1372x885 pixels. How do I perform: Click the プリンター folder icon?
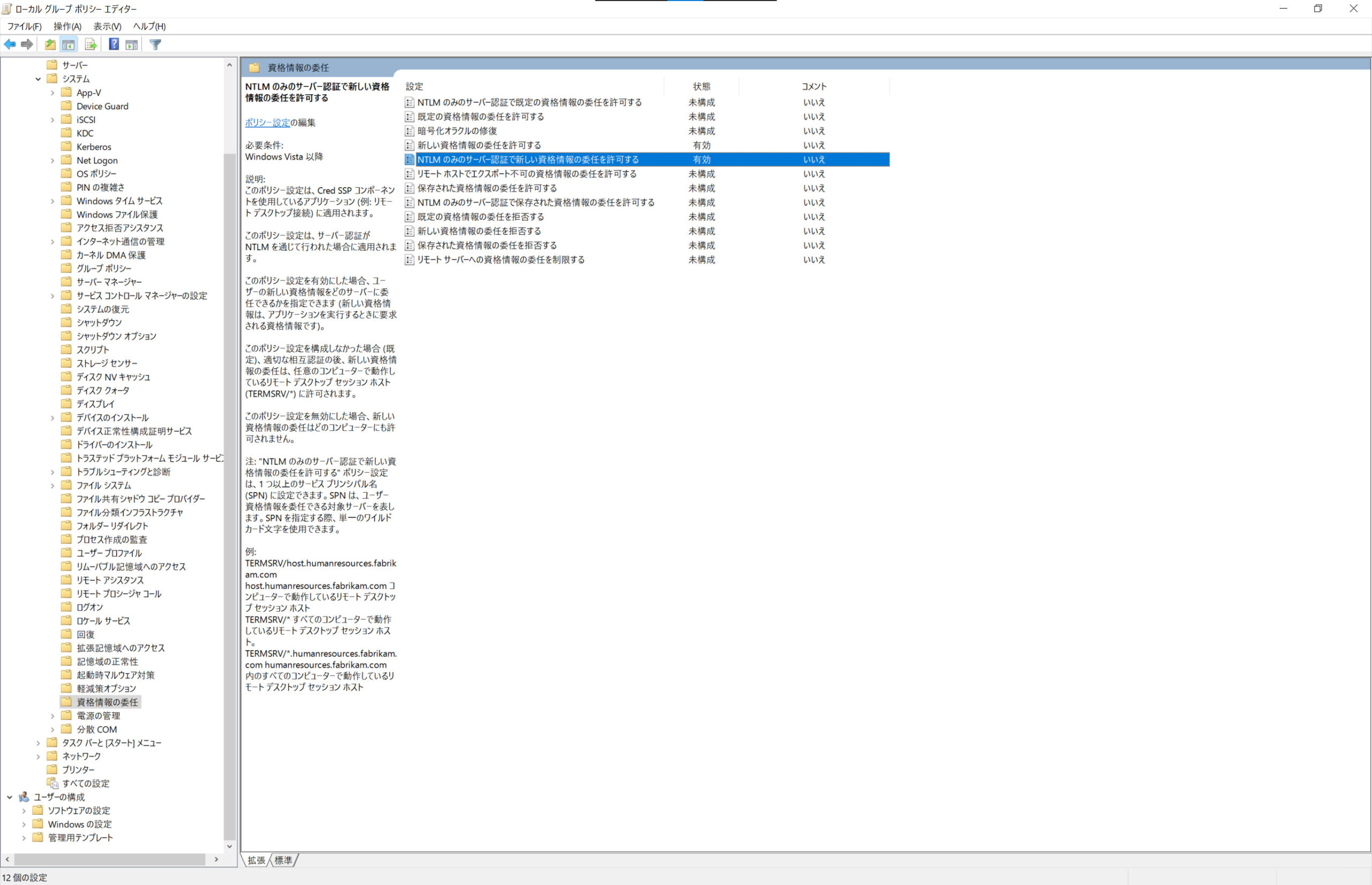(53, 770)
